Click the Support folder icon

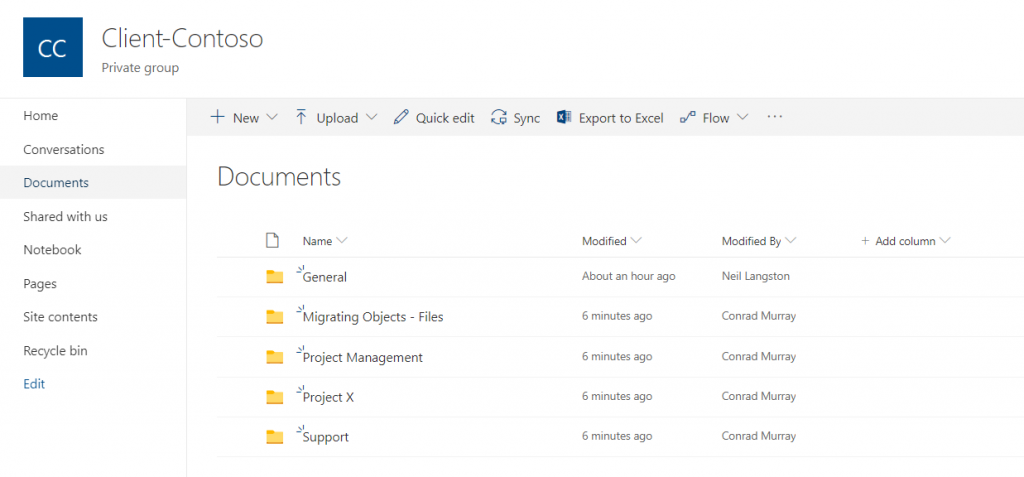pyautogui.click(x=275, y=437)
